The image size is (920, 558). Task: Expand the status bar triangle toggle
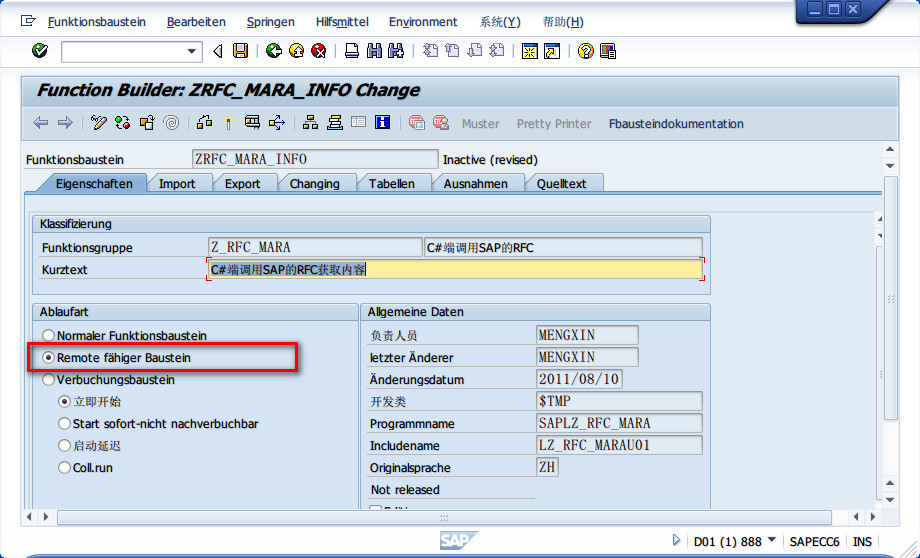676,540
